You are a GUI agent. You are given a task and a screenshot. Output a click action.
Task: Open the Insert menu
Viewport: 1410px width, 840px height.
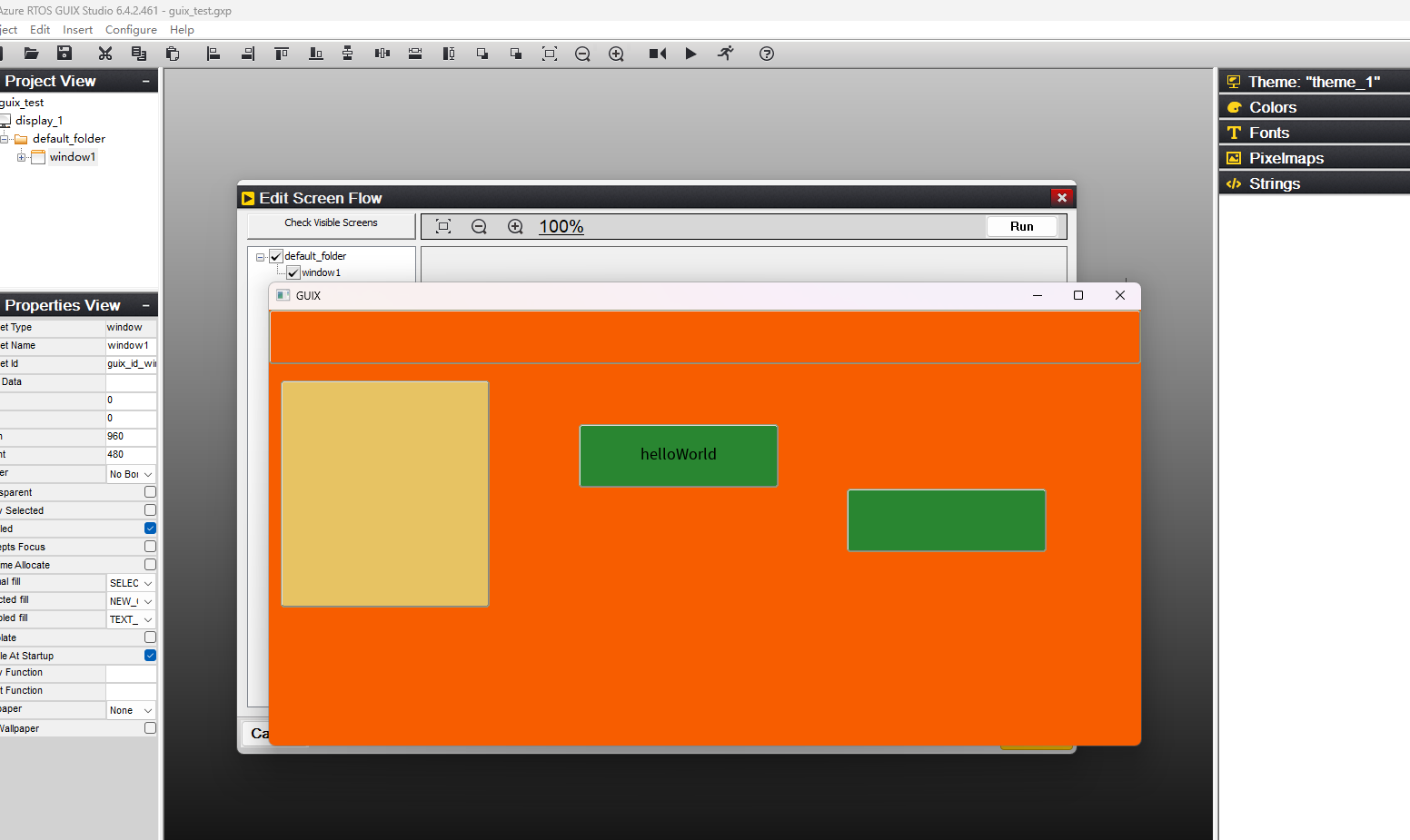(x=77, y=30)
